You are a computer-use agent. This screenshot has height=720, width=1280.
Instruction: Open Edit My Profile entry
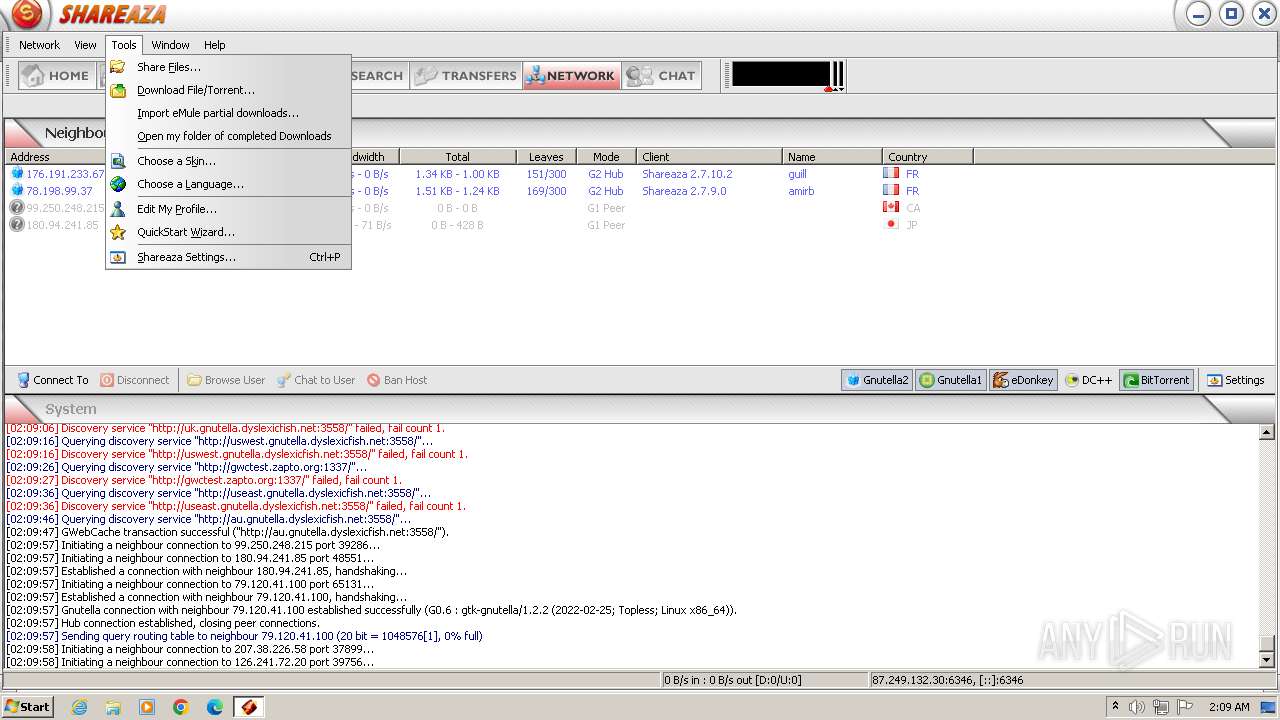pos(228,209)
